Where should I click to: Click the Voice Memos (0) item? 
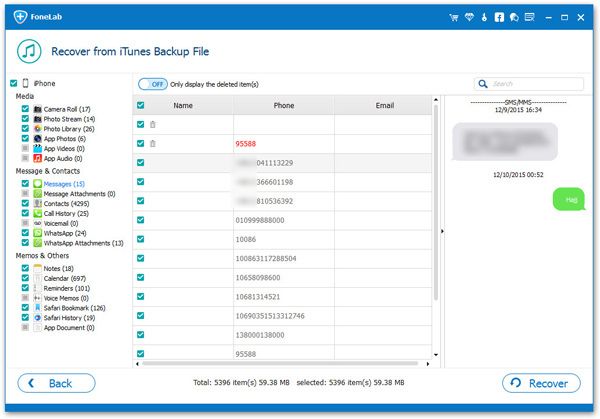[x=66, y=298]
